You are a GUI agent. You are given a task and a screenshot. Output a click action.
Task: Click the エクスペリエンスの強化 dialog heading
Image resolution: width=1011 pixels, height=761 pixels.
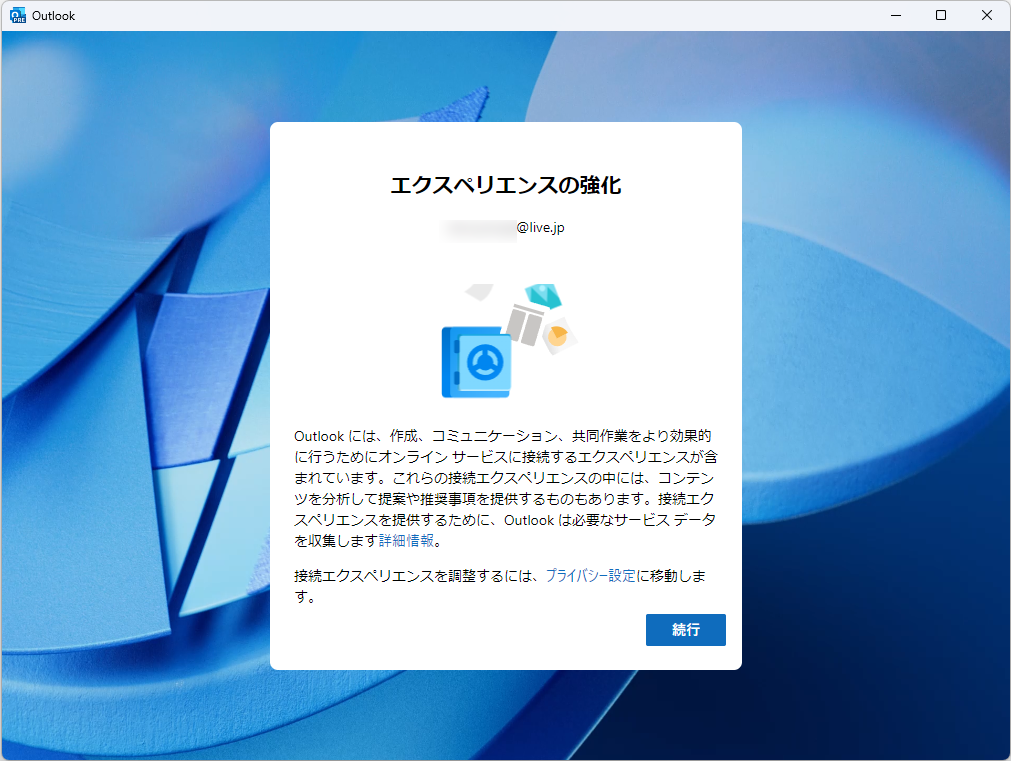tap(505, 184)
